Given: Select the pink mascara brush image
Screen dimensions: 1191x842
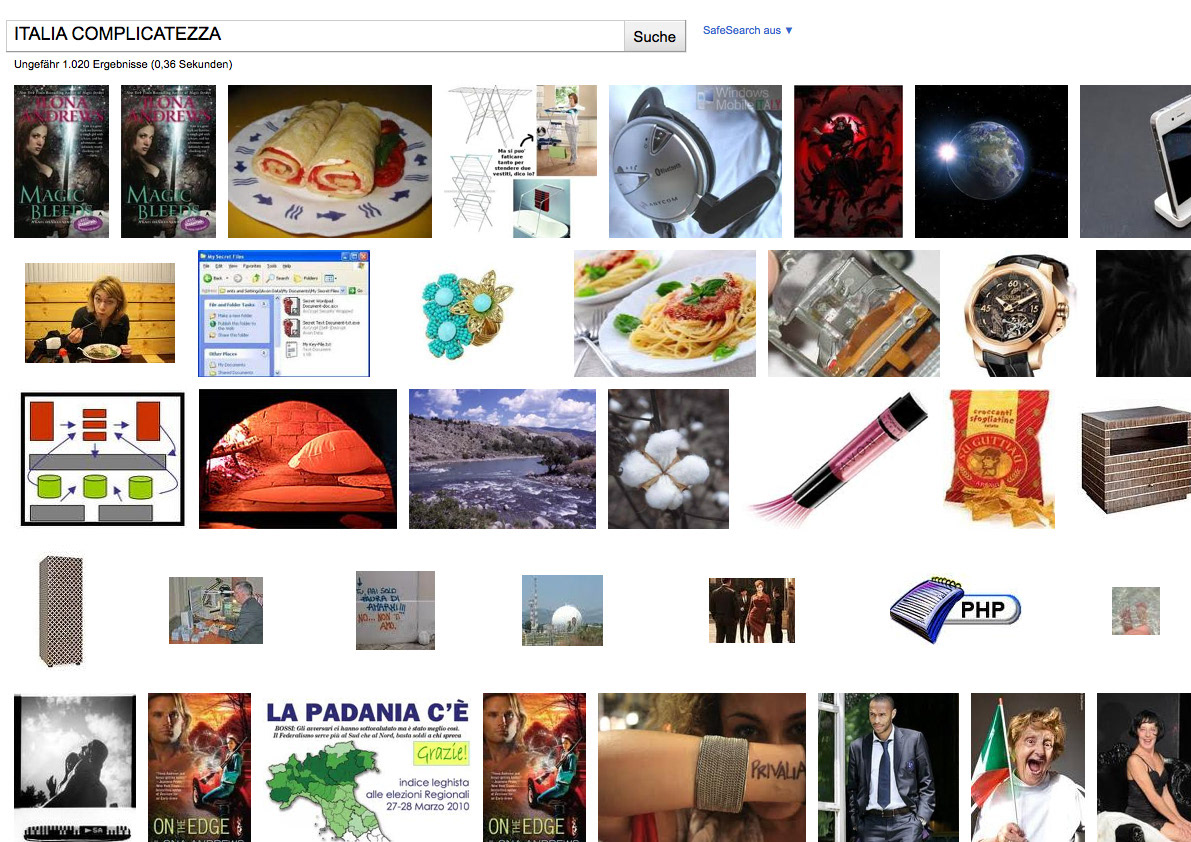Looking at the screenshot, I should pyautogui.click(x=838, y=459).
